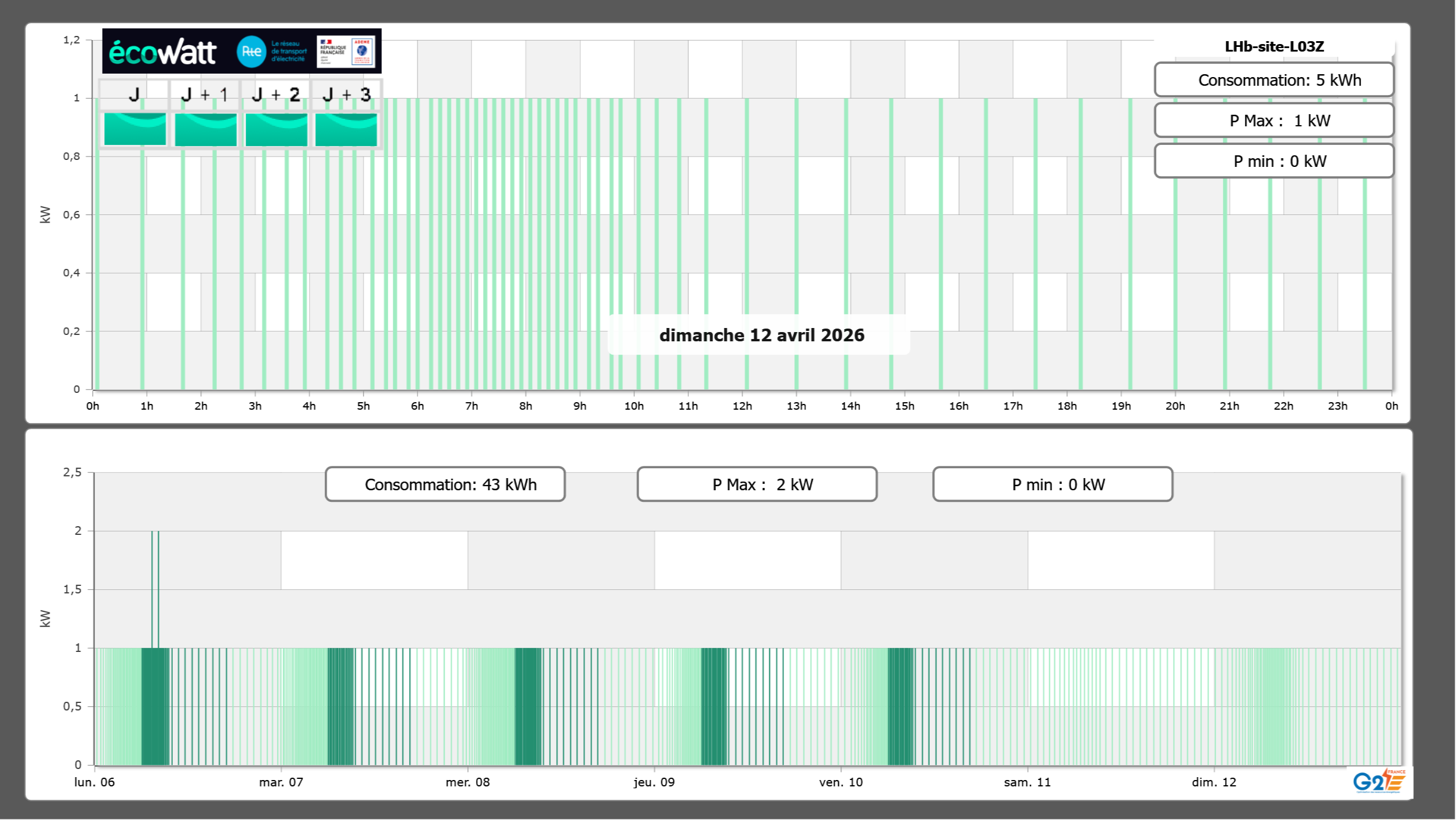Viewport: 1456px width, 820px height.
Task: Click the daily Consommation: 5 kWh box
Action: (x=1273, y=80)
